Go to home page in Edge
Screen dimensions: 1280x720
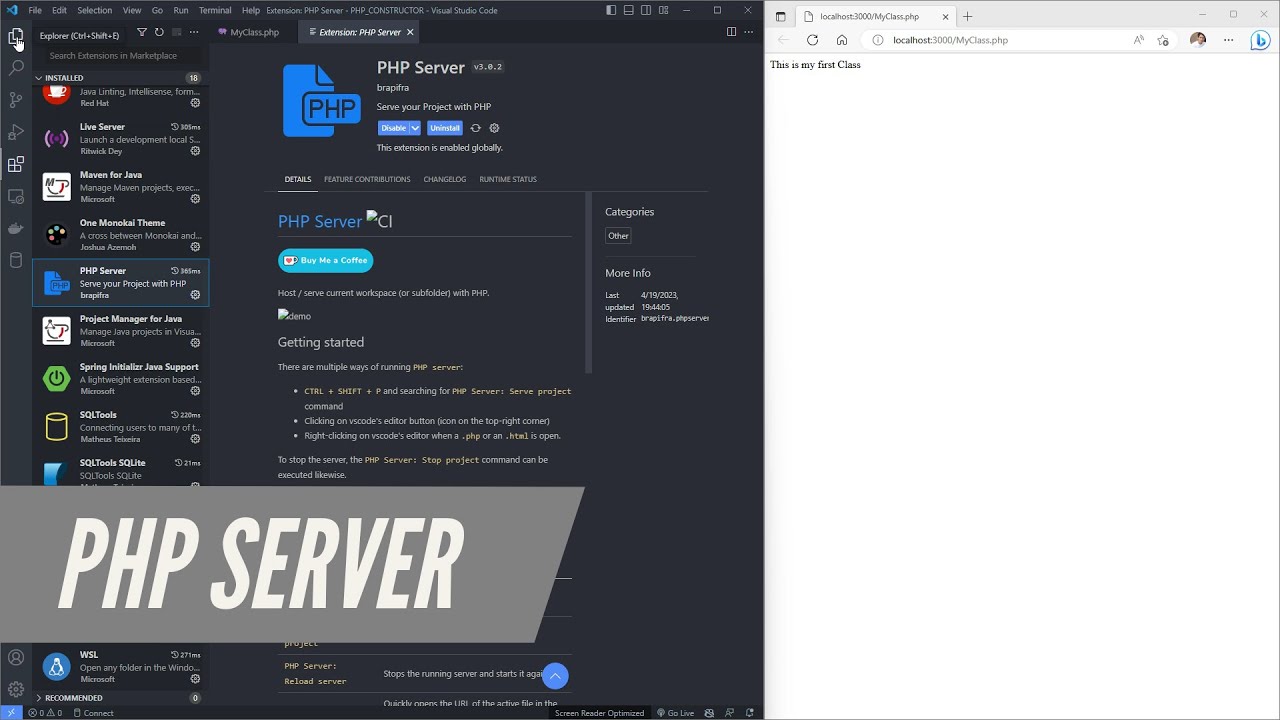click(x=842, y=40)
